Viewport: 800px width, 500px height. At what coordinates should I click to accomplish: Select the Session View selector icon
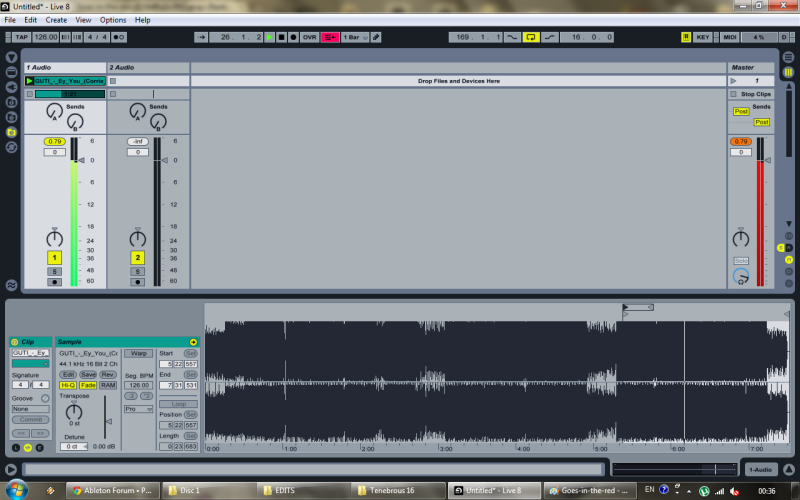click(x=788, y=72)
